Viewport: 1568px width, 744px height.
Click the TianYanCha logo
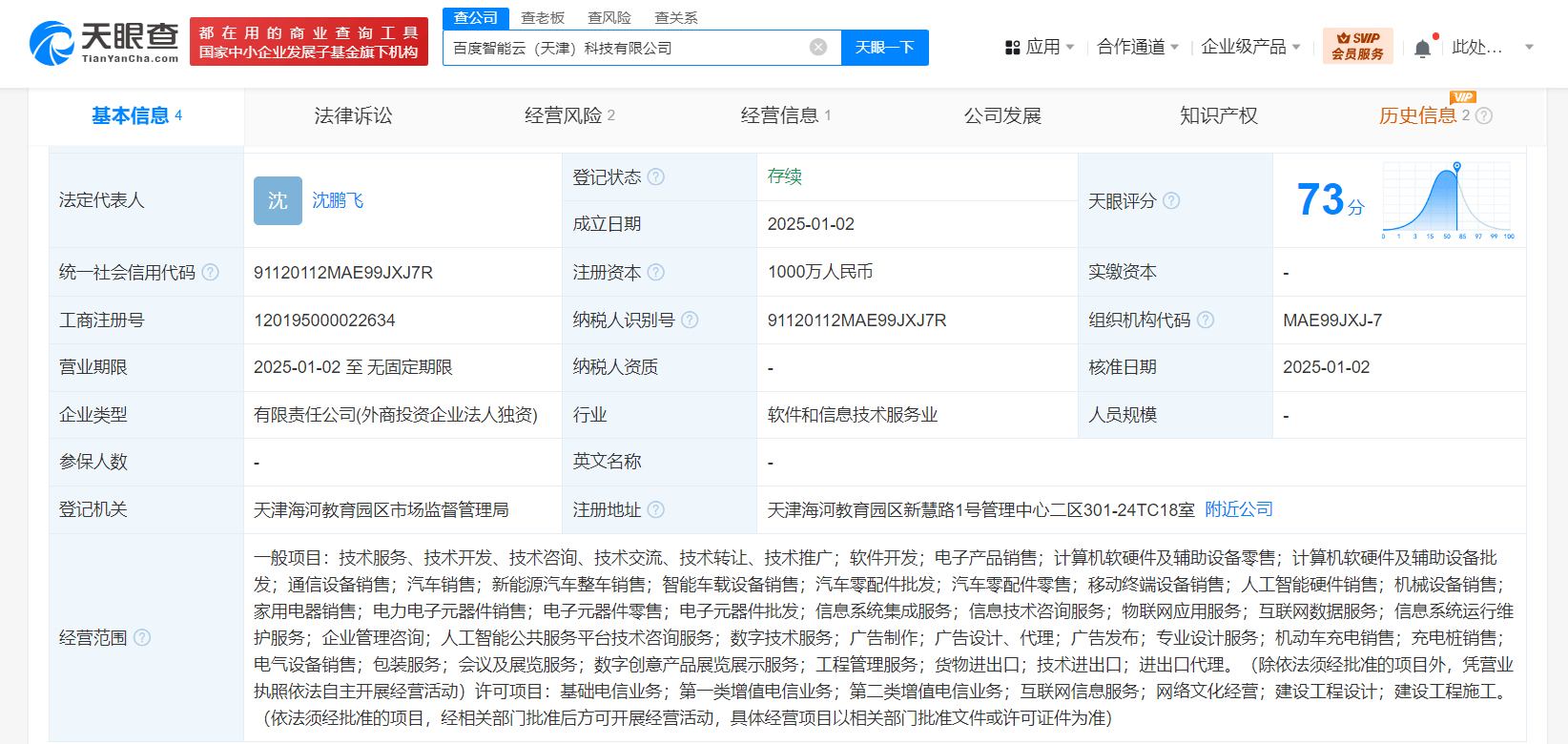click(104, 43)
